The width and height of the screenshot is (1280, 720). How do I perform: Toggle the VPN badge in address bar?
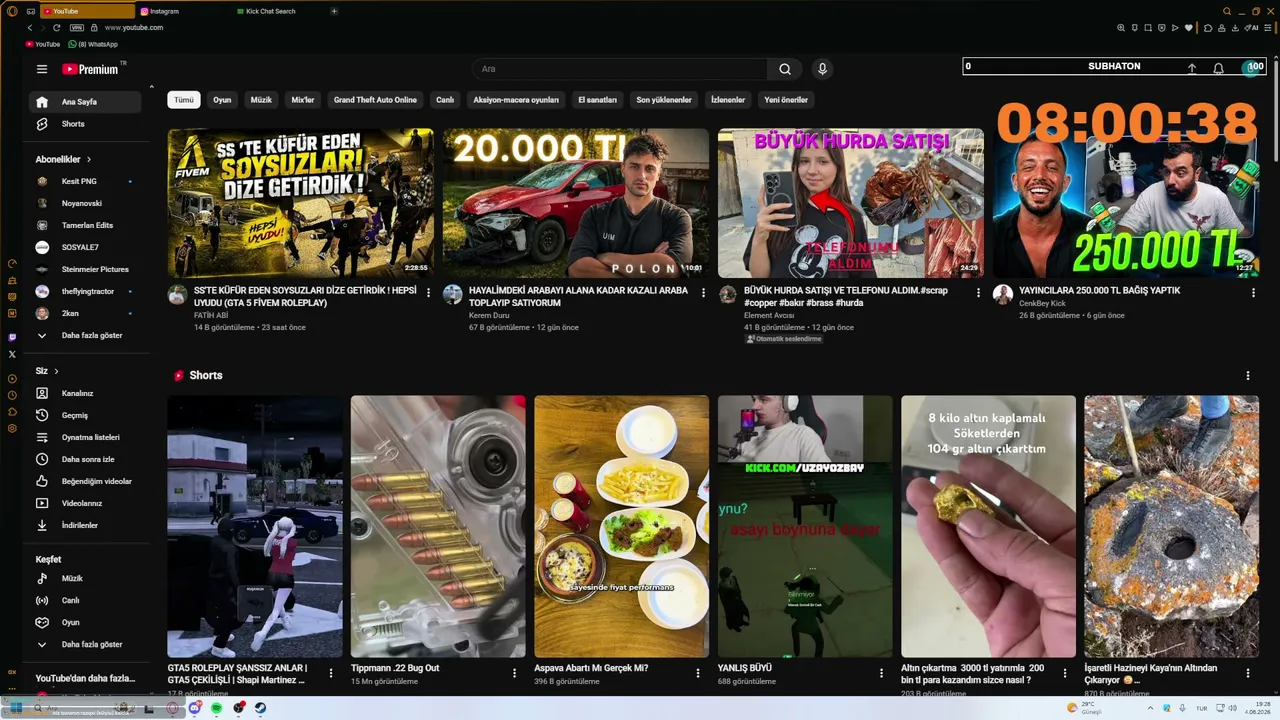click(77, 28)
